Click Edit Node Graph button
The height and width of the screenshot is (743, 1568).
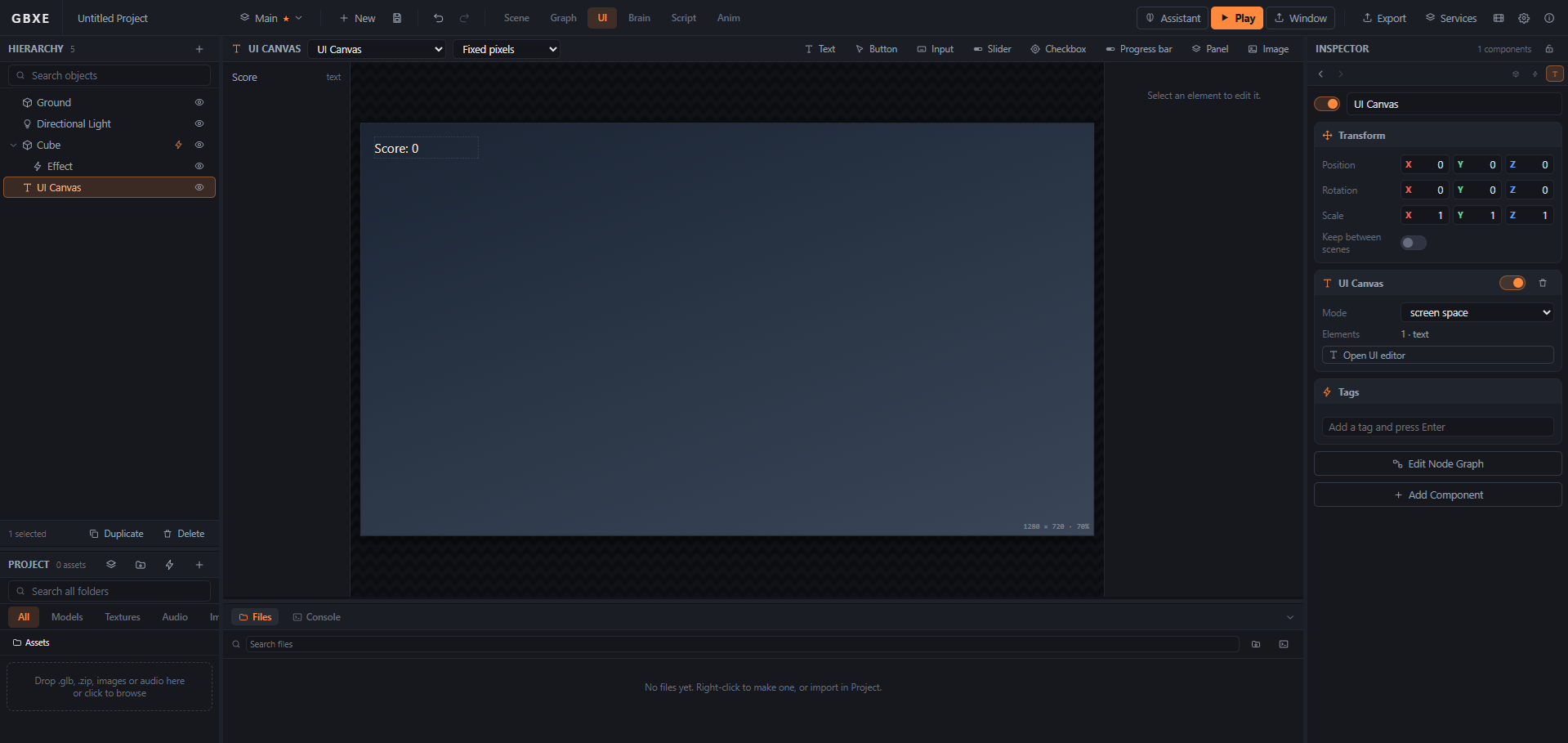pos(1438,463)
